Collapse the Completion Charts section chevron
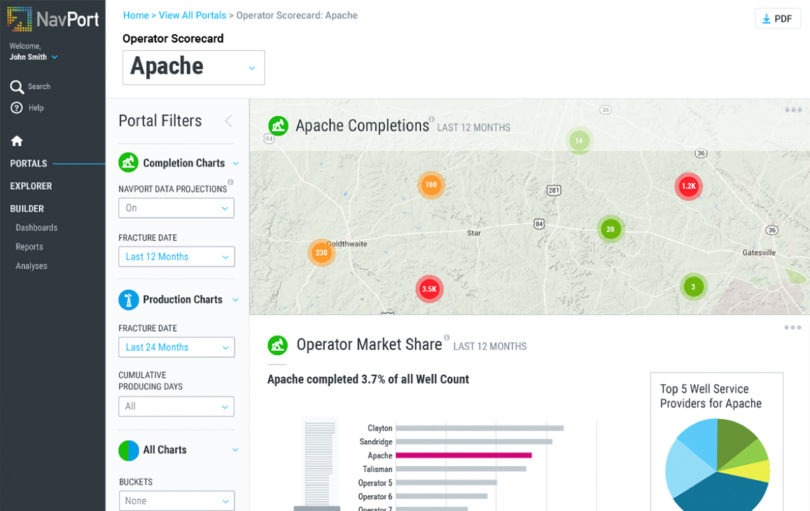The height and width of the screenshot is (511, 810). pos(236,163)
